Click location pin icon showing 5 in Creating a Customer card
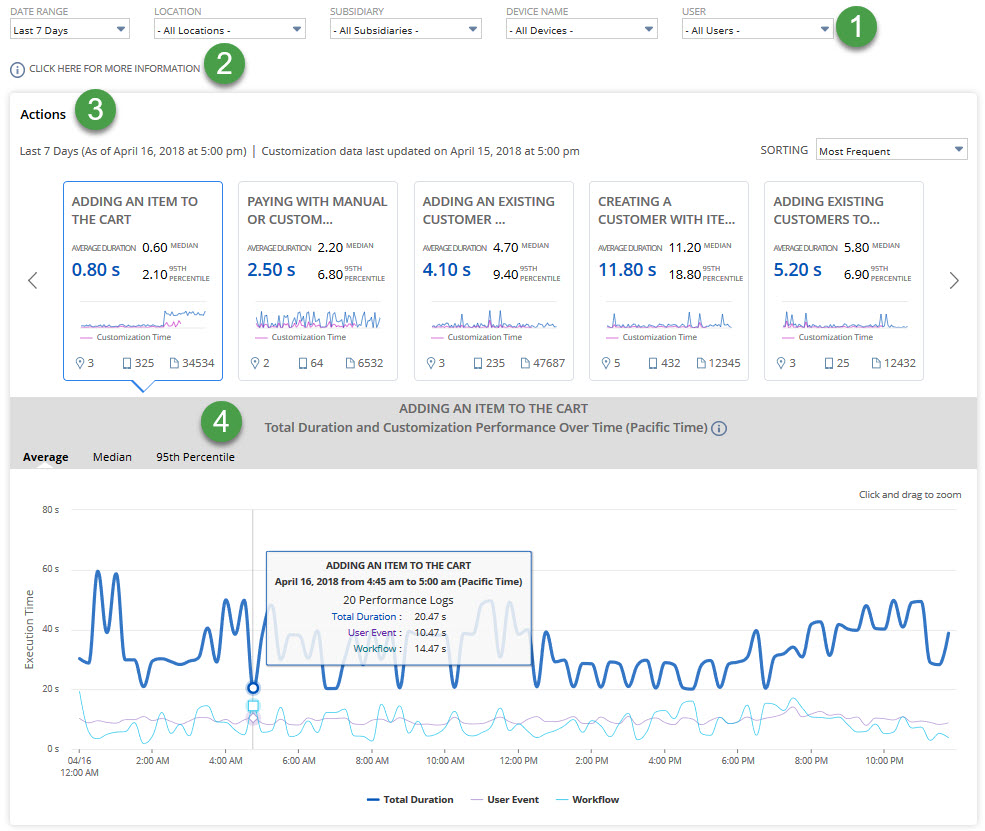Image resolution: width=985 pixels, height=831 pixels. [606, 363]
